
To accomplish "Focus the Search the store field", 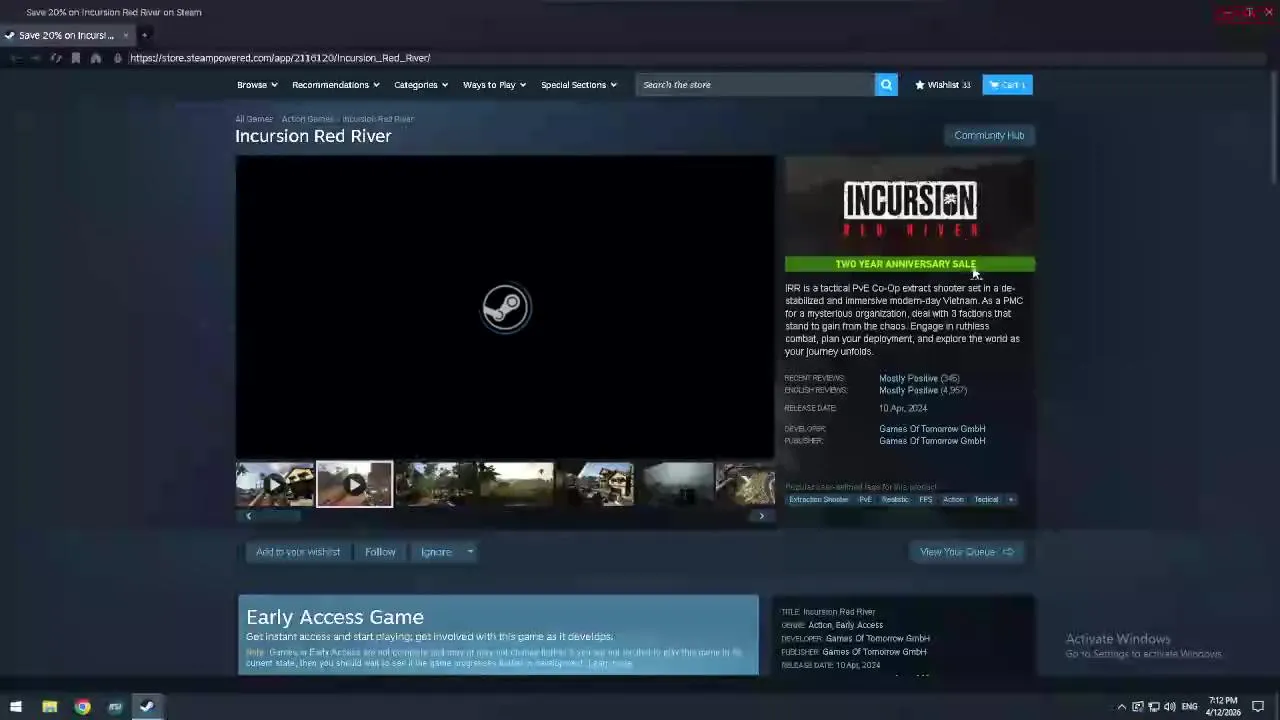I will coord(755,85).
